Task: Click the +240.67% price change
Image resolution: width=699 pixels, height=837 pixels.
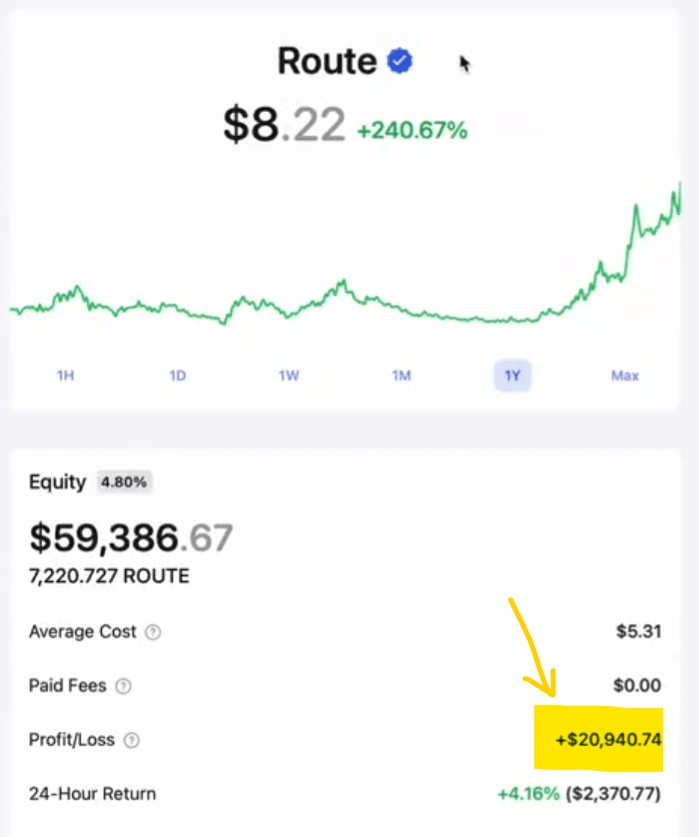Action: pyautogui.click(x=412, y=130)
